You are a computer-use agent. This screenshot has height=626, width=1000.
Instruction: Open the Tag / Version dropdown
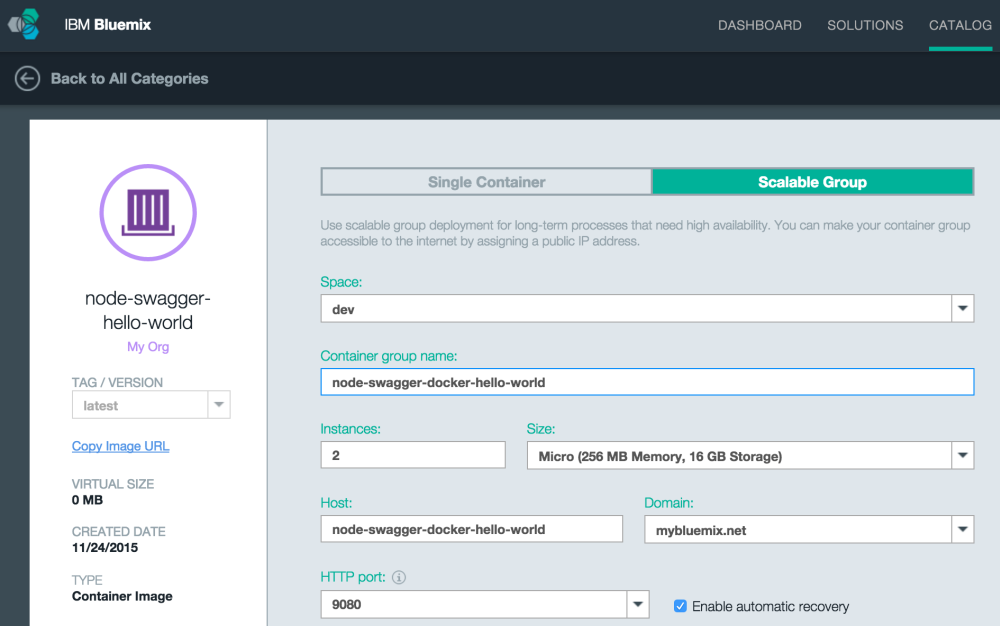[x=218, y=405]
